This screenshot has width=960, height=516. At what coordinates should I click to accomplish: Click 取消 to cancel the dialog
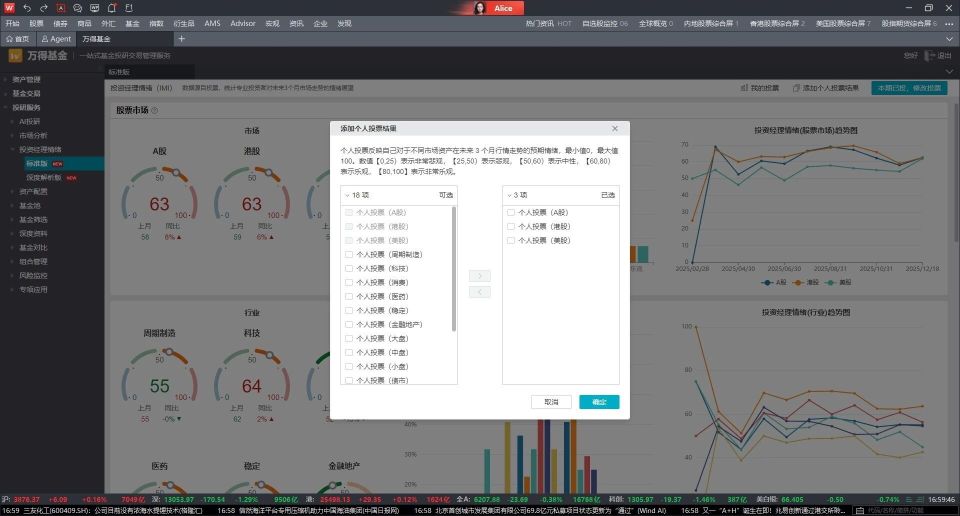[551, 402]
